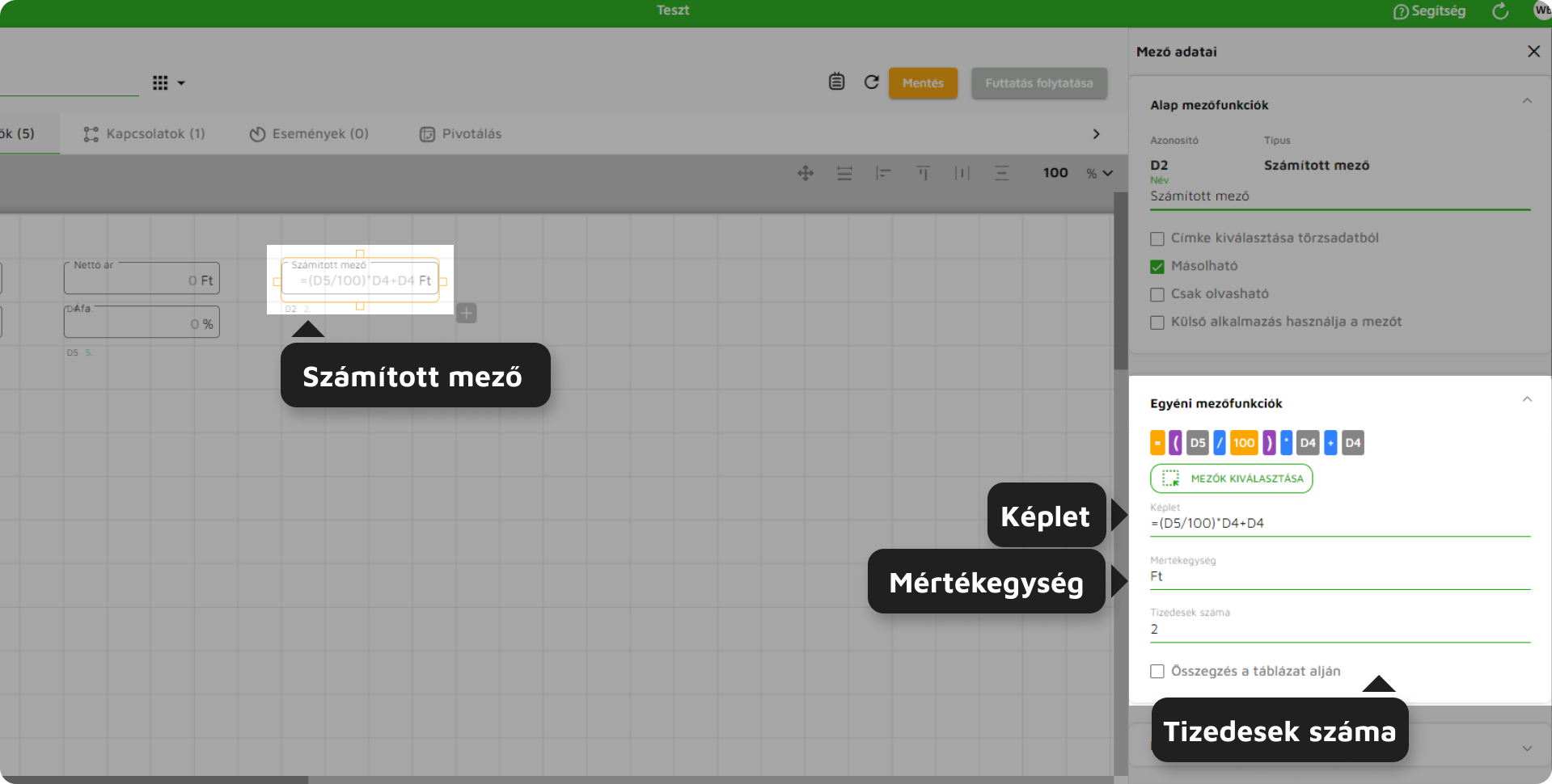
Task: Select the move arrows tool in the alignment toolbar
Action: [x=806, y=173]
